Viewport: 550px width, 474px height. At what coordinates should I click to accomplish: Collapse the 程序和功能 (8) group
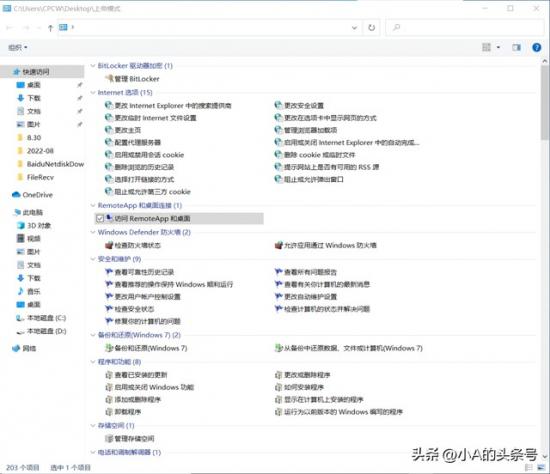click(93, 362)
